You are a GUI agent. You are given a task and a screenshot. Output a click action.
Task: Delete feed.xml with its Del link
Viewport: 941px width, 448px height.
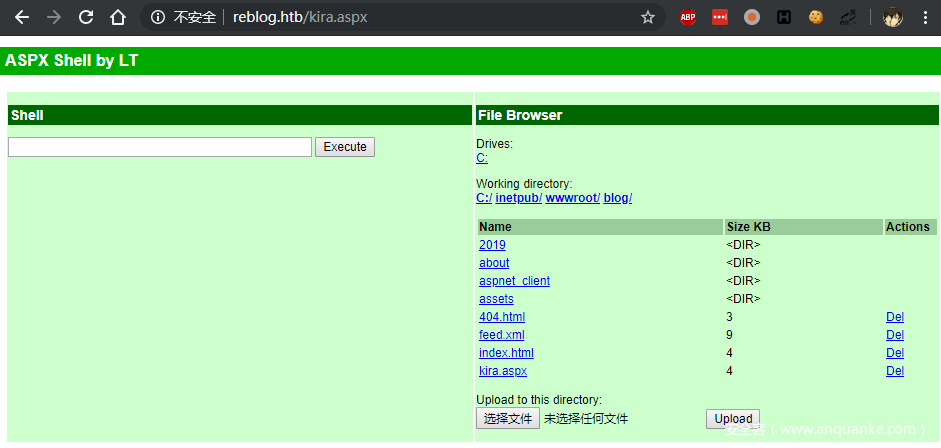point(895,335)
